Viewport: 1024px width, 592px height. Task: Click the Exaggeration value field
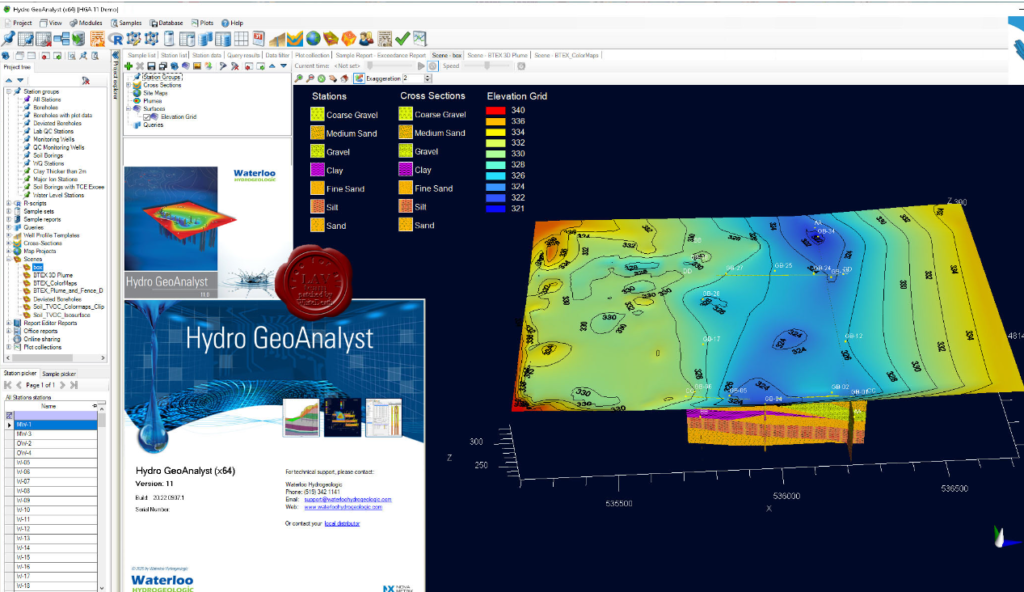(413, 78)
